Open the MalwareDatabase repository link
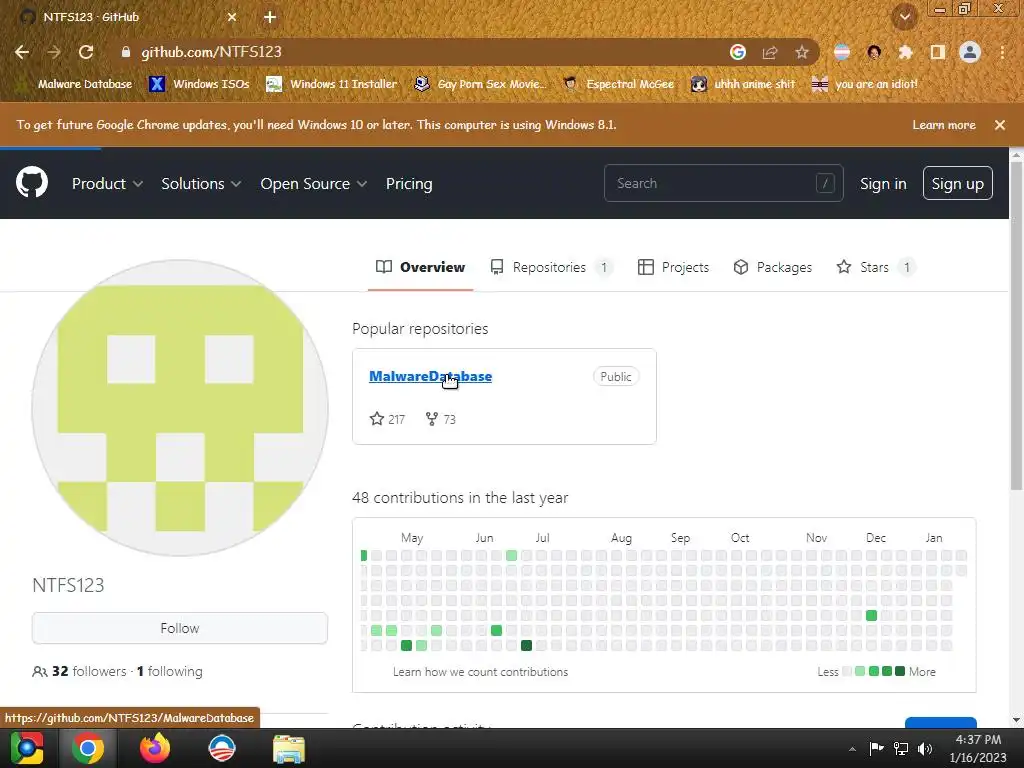The image size is (1024, 768). click(430, 376)
